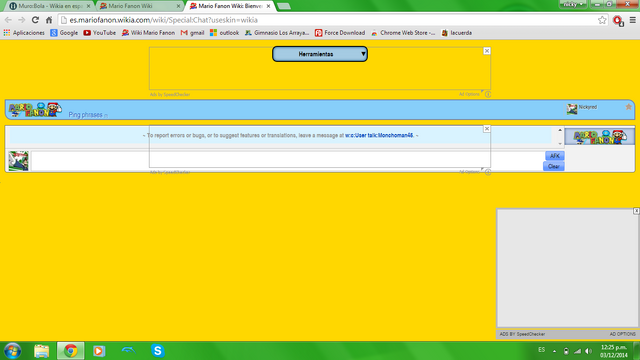Open a new browser tab
640x360 pixels.
[x=284, y=6]
